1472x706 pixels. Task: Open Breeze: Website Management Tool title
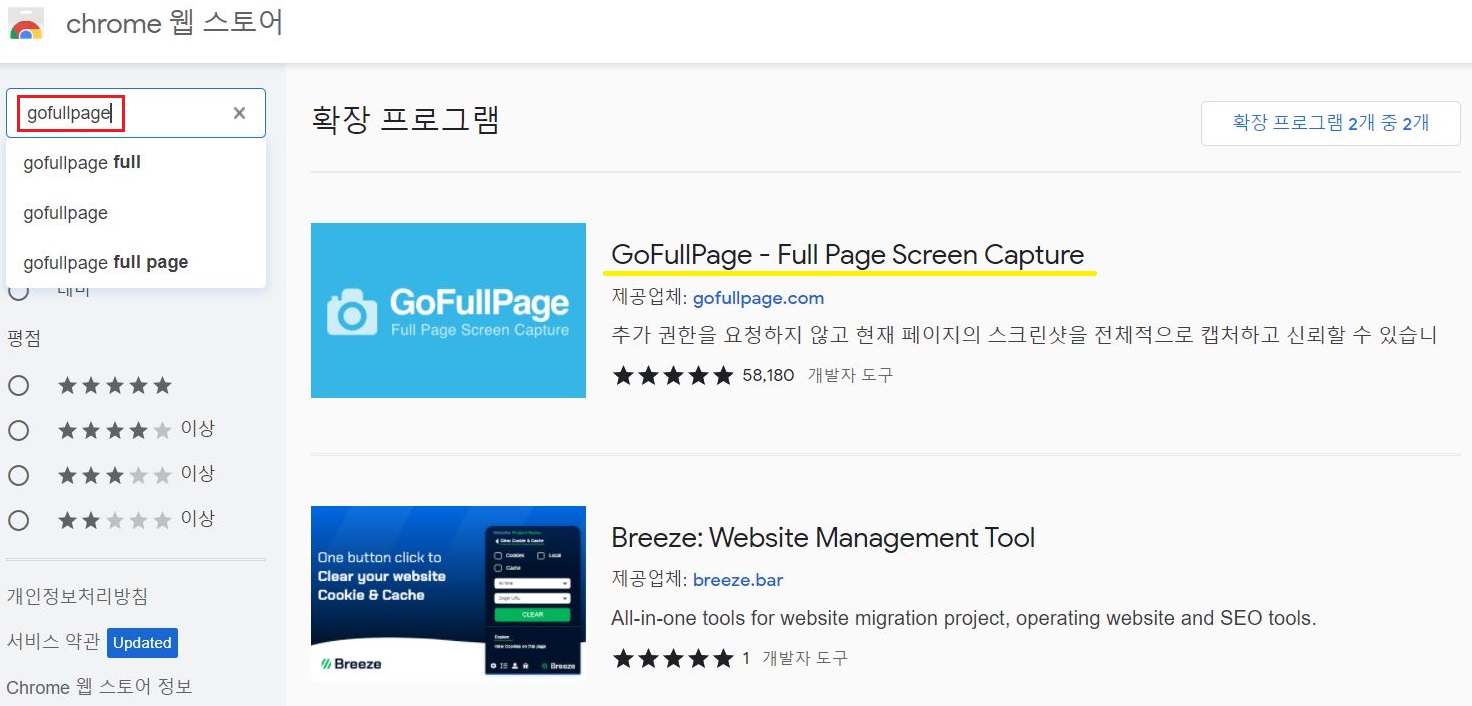click(x=823, y=538)
